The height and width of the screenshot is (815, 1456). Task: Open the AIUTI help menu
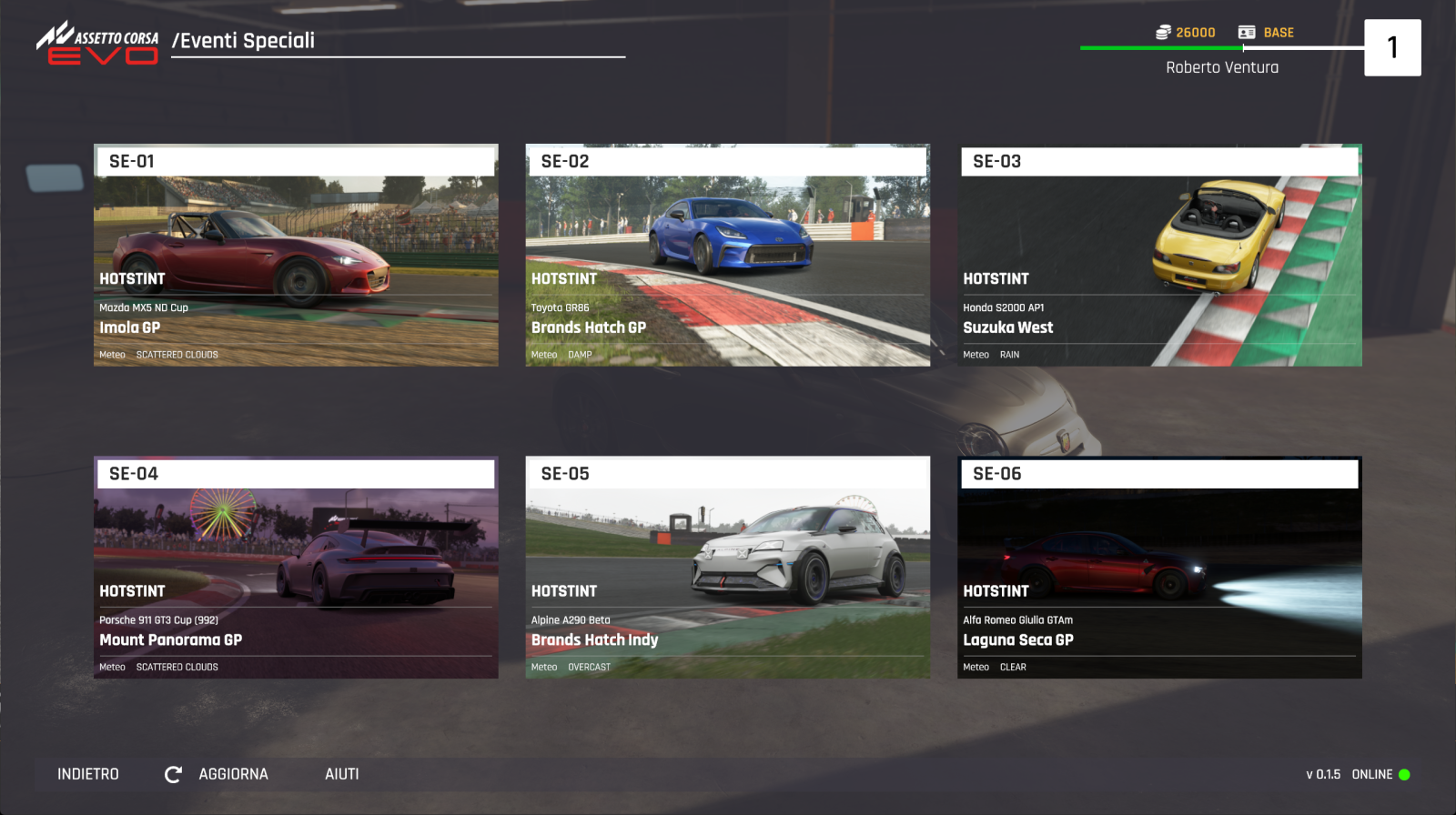pos(341,774)
